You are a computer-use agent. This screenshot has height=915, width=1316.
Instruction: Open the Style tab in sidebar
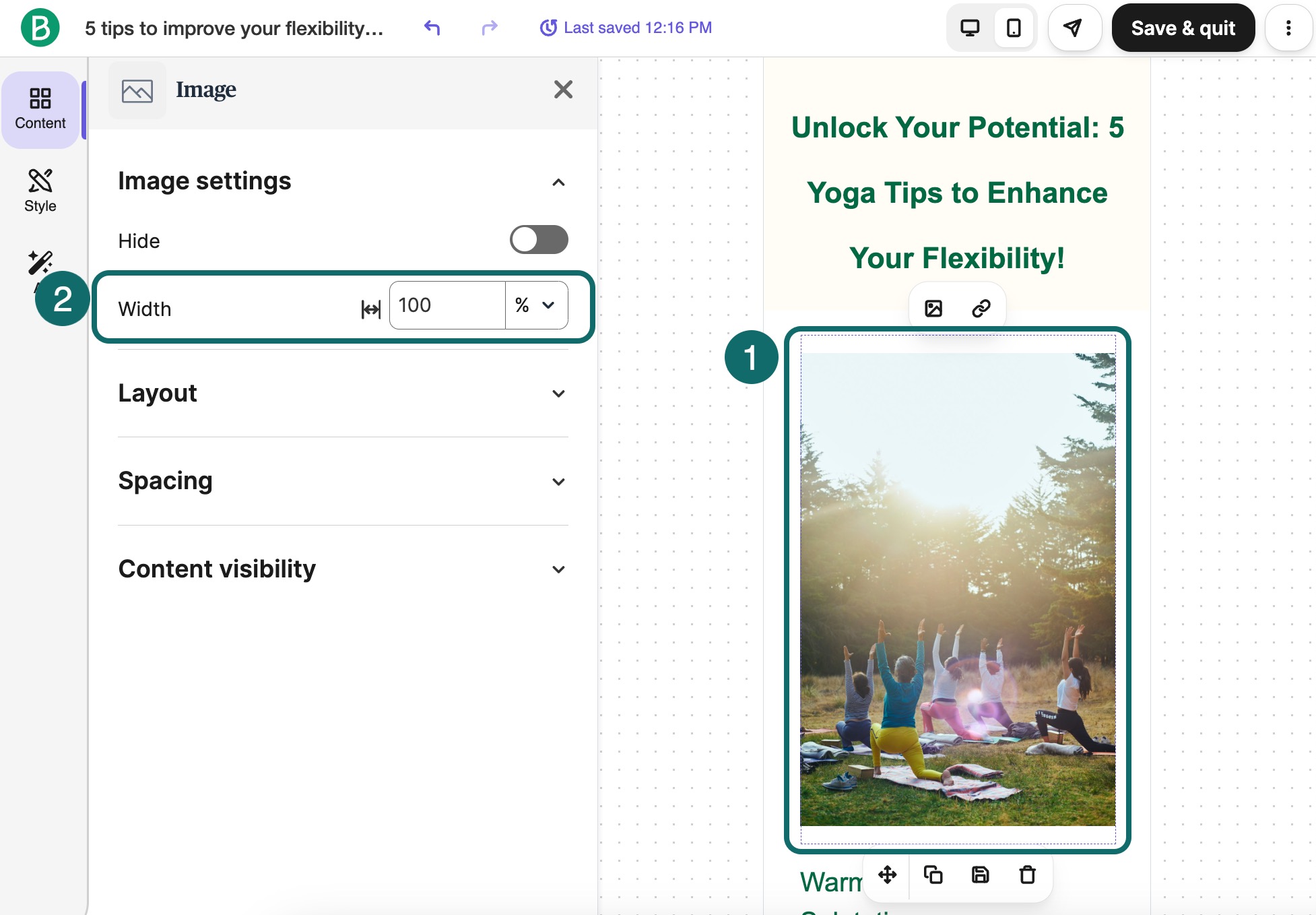pos(40,191)
